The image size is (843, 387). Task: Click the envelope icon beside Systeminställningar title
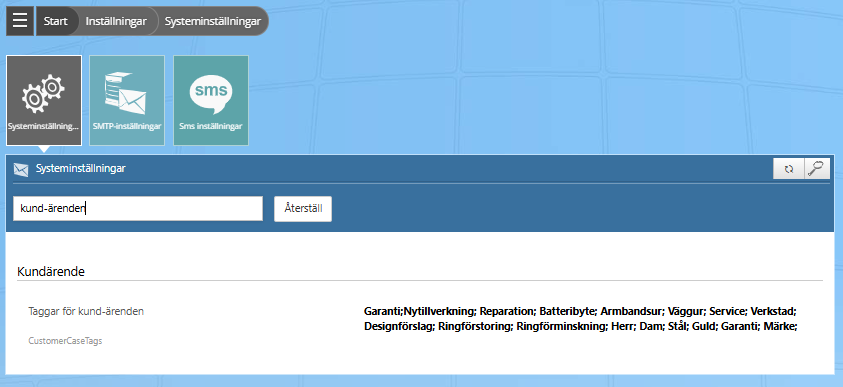[x=21, y=169]
